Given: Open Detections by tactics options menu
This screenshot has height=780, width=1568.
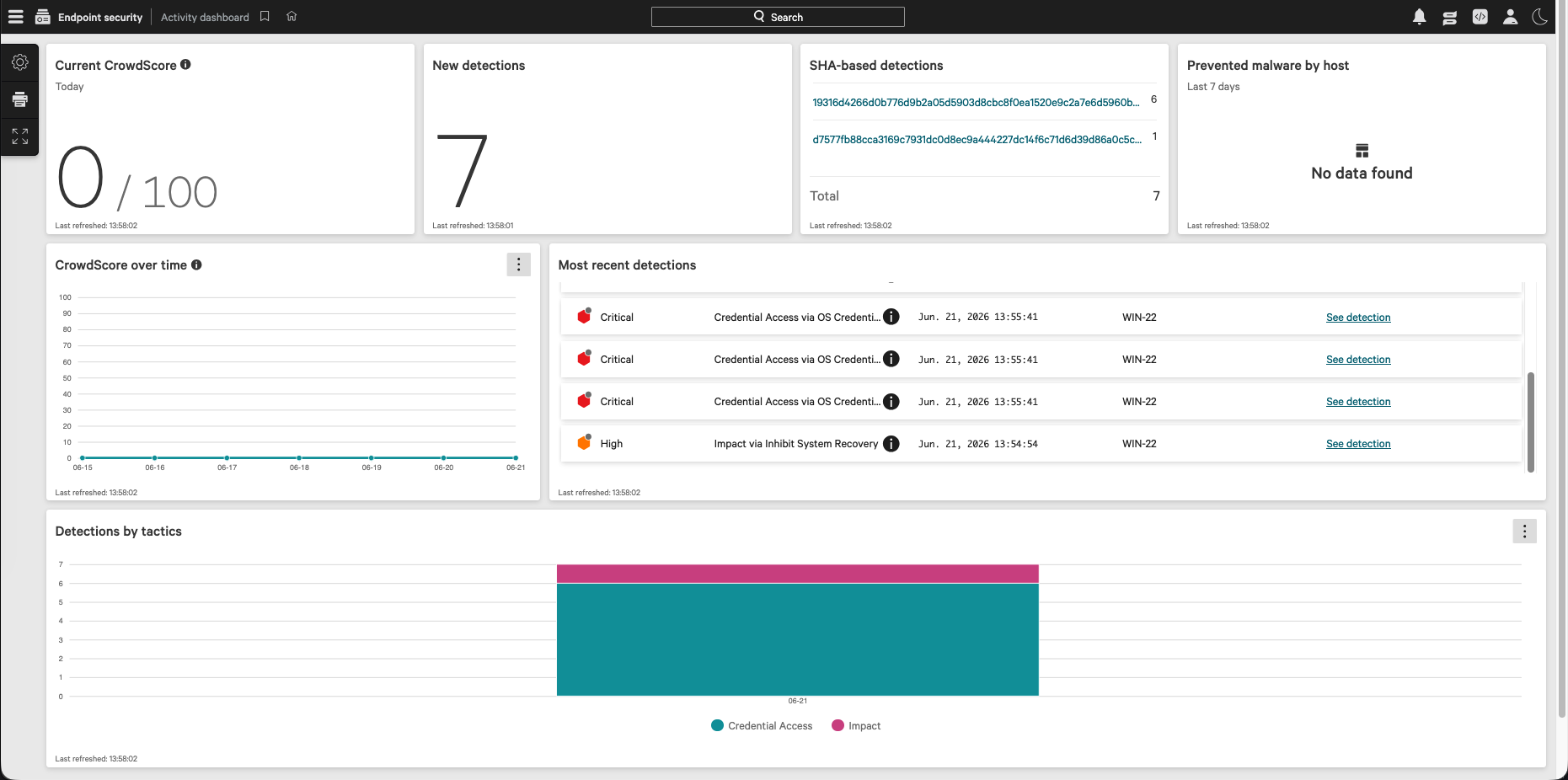Looking at the screenshot, I should click(1524, 532).
